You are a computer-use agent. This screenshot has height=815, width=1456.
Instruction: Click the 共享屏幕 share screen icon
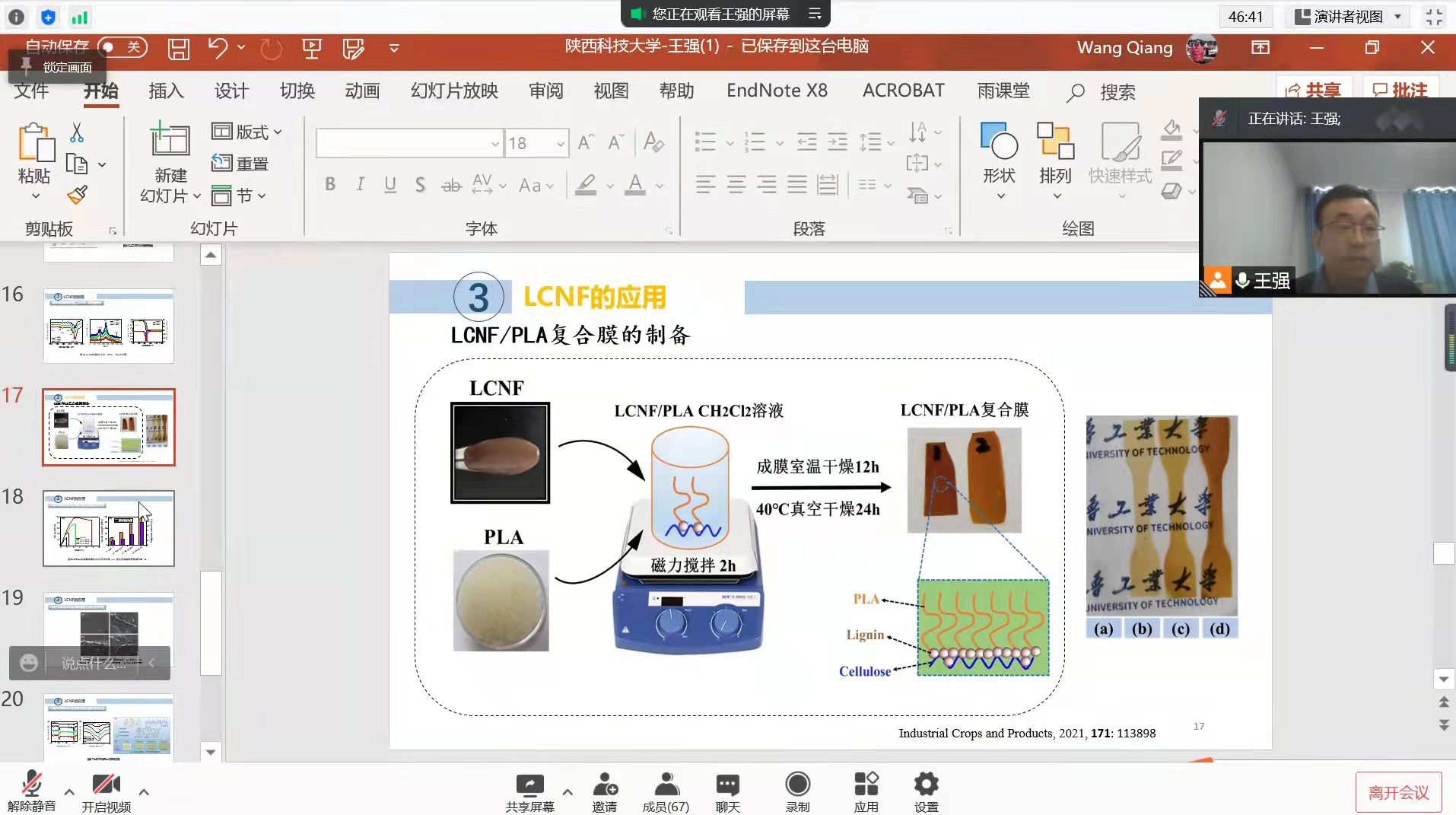pyautogui.click(x=529, y=791)
